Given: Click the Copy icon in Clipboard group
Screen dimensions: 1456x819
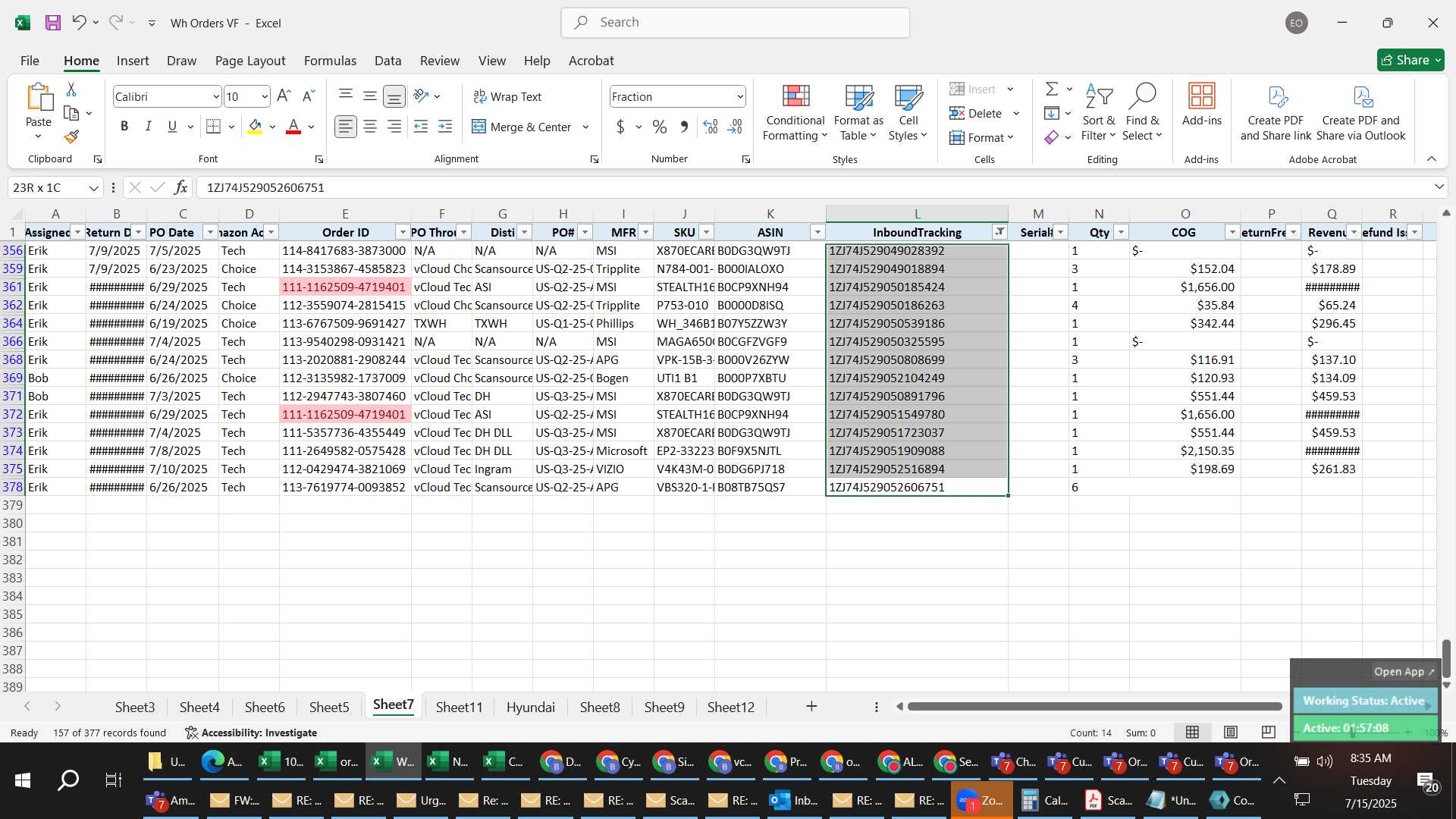Looking at the screenshot, I should 71,113.
